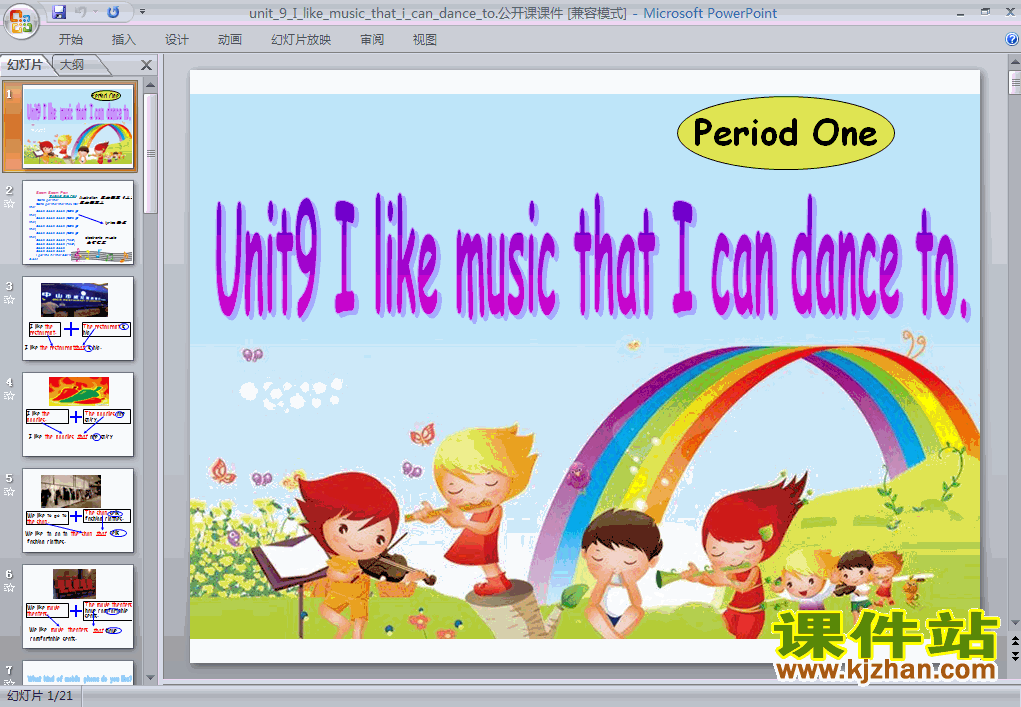
Task: Select slide 4 thumbnail with pepper picture
Action: pos(78,414)
